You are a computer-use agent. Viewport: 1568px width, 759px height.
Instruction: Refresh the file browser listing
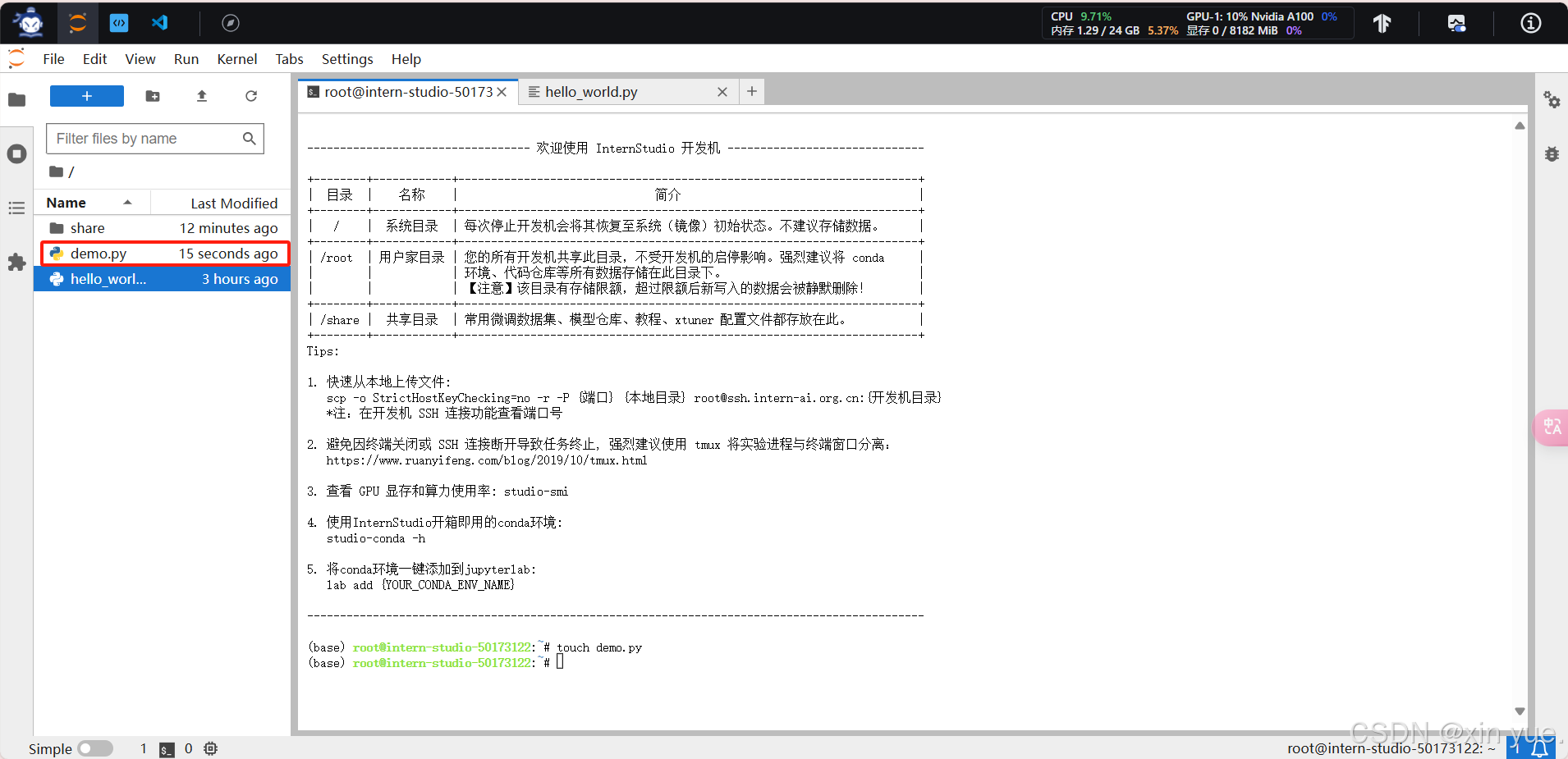click(251, 96)
